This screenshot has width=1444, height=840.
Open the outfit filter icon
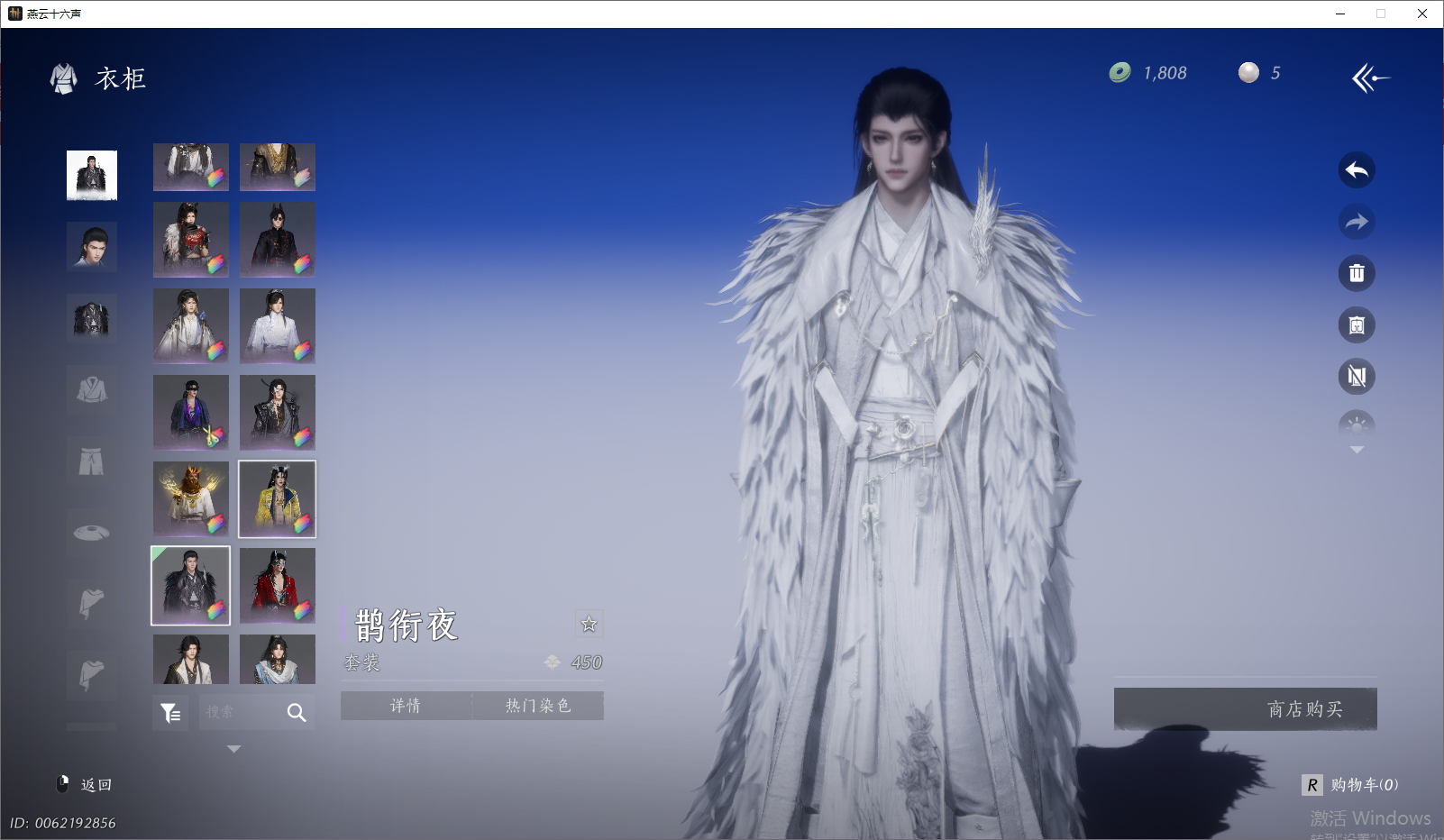(170, 713)
